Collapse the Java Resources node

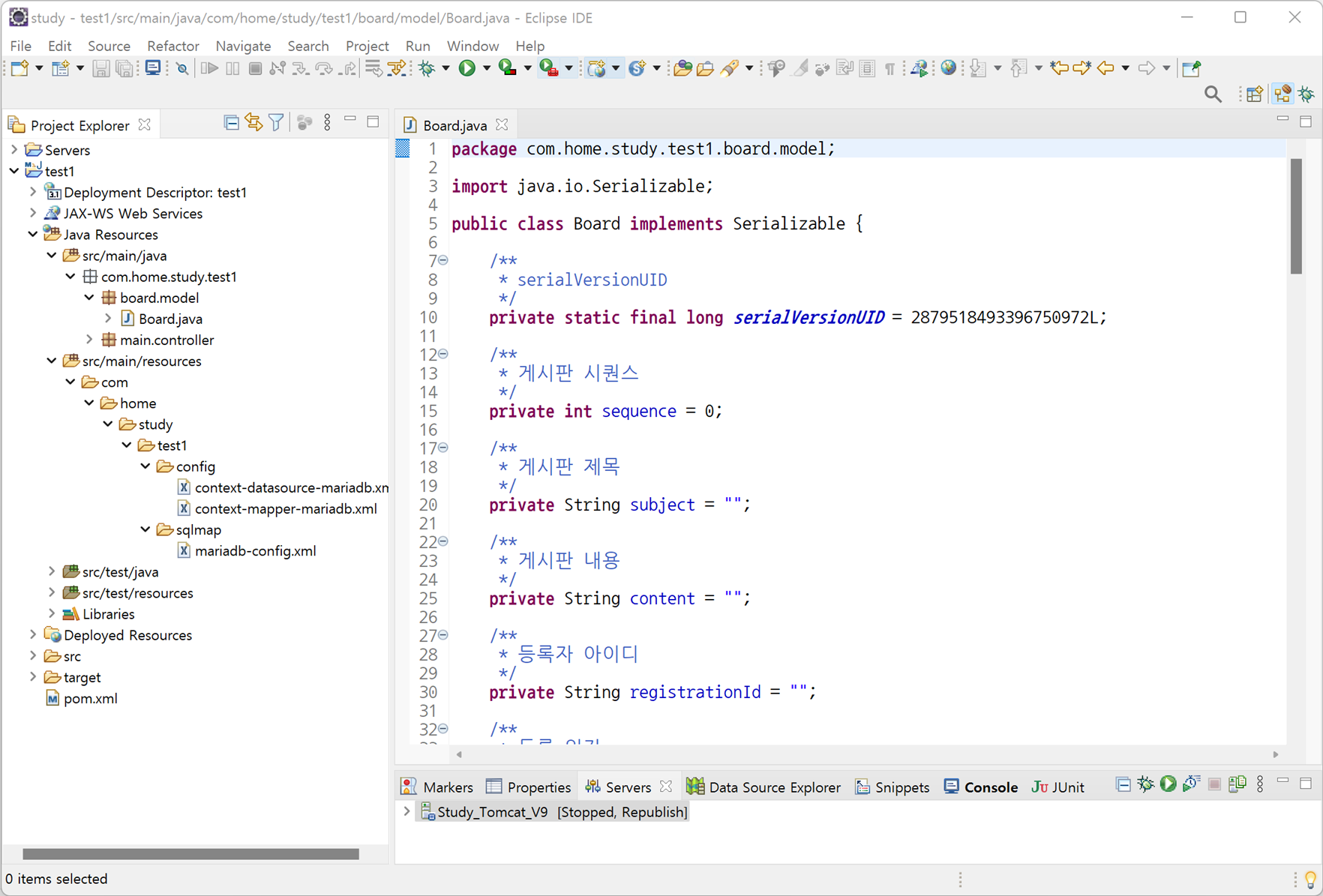click(33, 234)
